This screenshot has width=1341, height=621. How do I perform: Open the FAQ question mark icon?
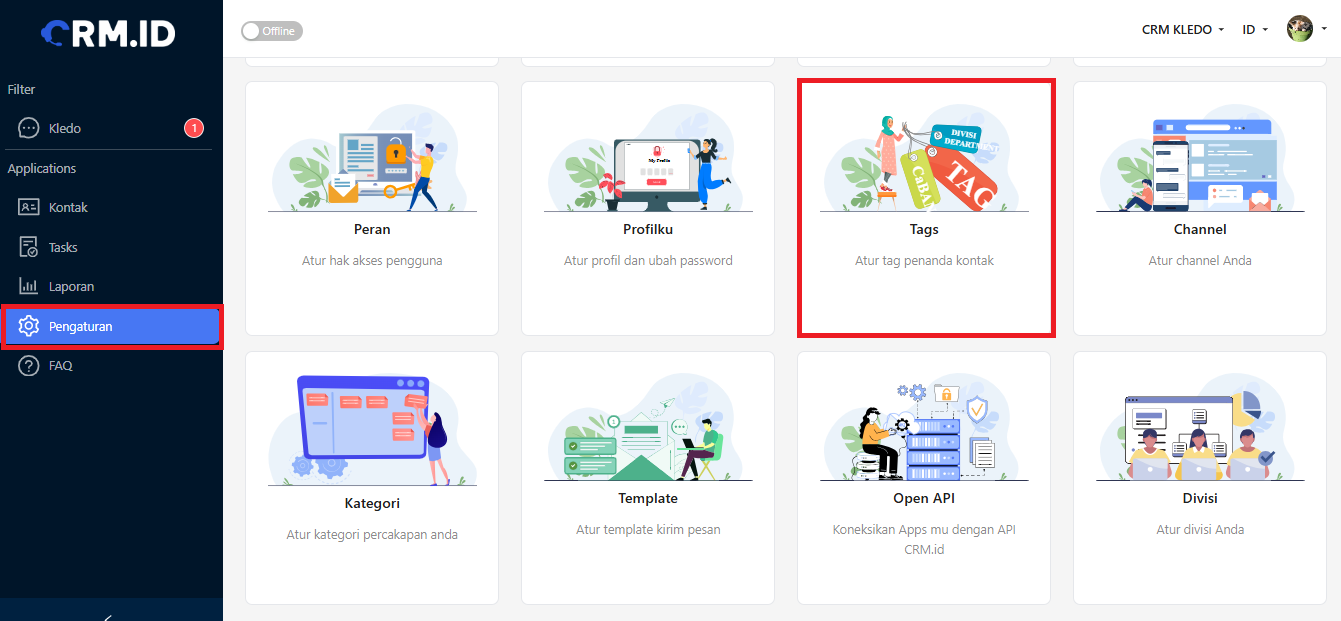pyautogui.click(x=29, y=365)
